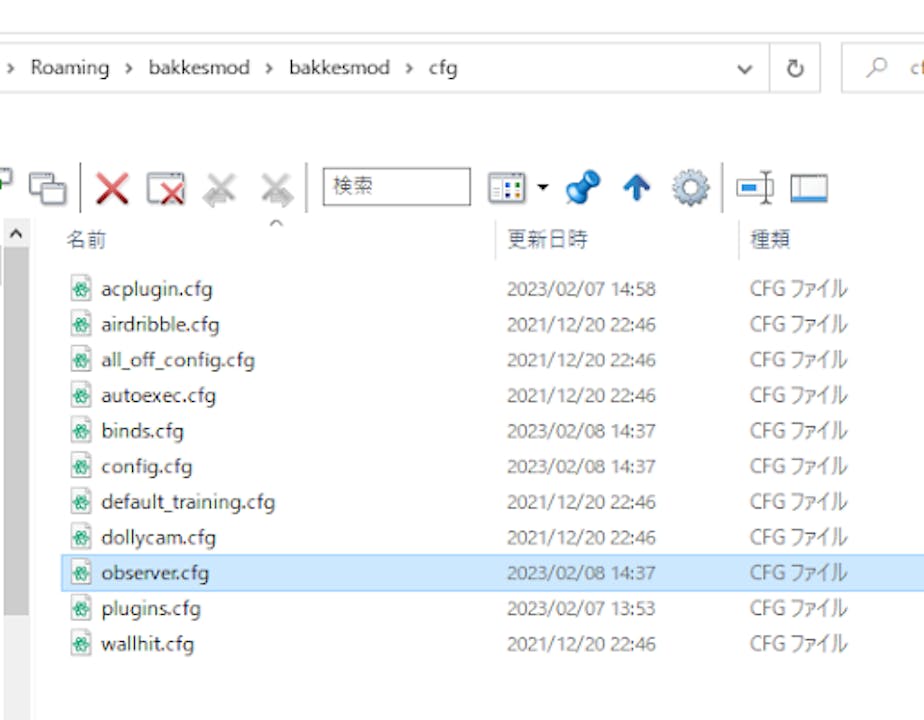Expand the chevron after bakkesmod in path
Viewport: 924px width, 720px height.
269,68
